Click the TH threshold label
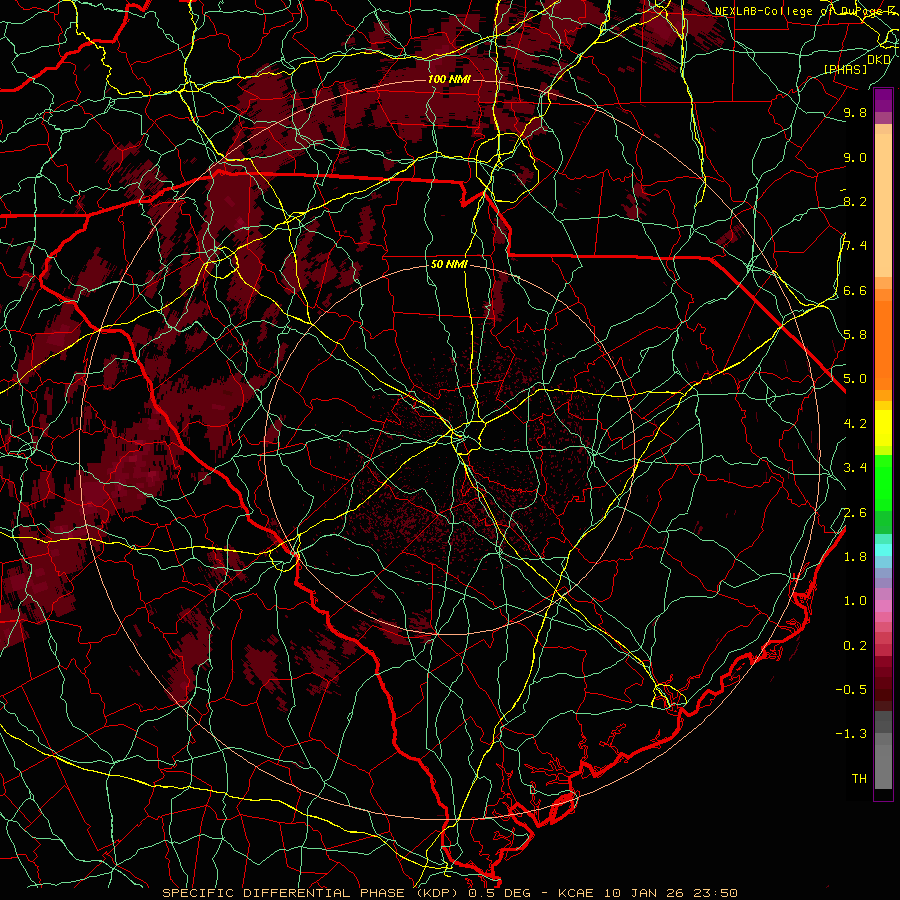Image resolution: width=900 pixels, height=900 pixels. 859,778
